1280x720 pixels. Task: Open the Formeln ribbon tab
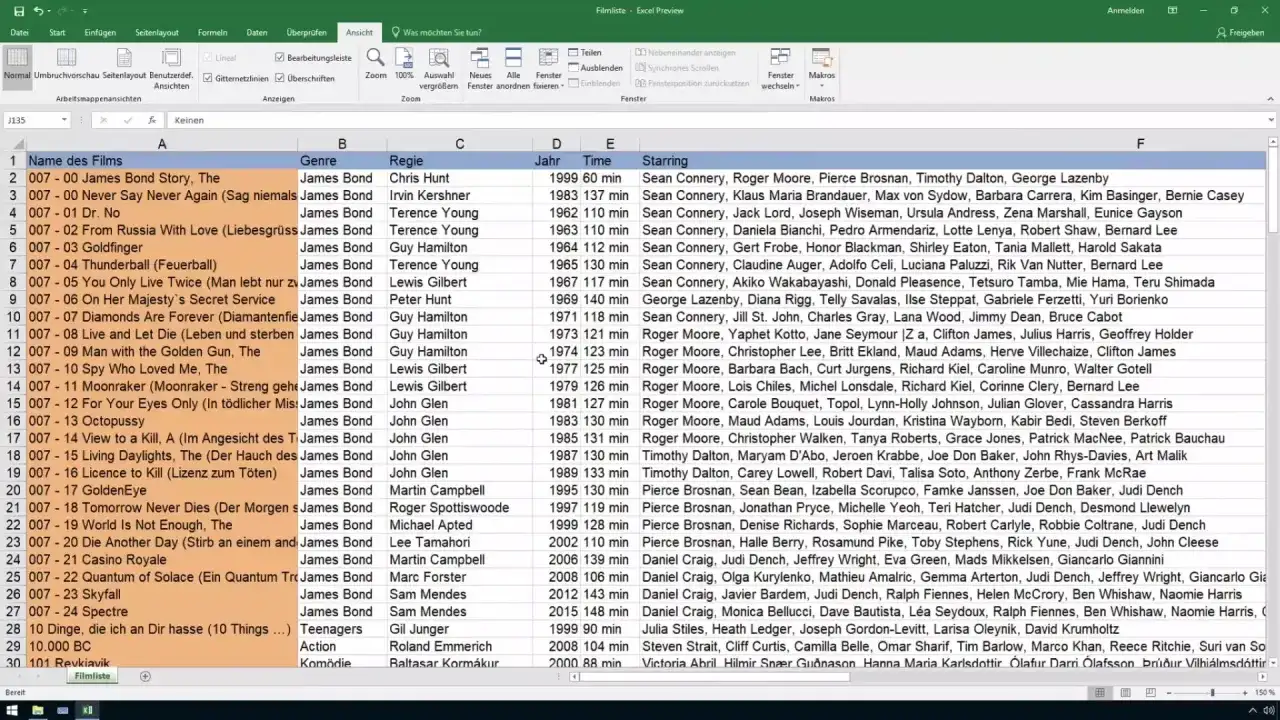click(x=212, y=33)
